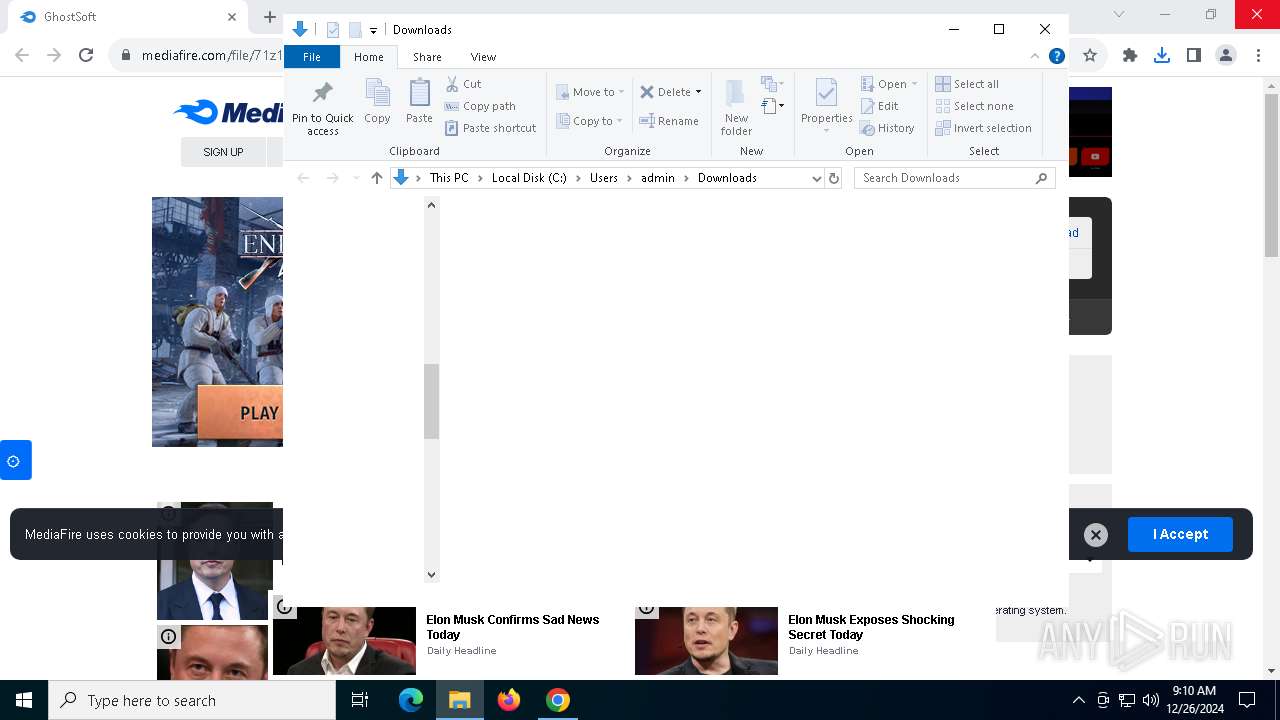Click the Rename ribbon button
This screenshot has height=720, width=1280.
tap(669, 121)
